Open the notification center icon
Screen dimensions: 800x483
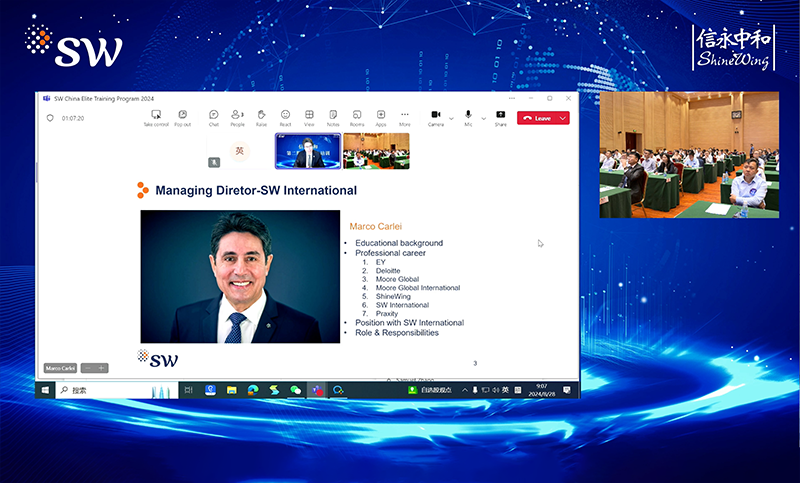tap(566, 390)
